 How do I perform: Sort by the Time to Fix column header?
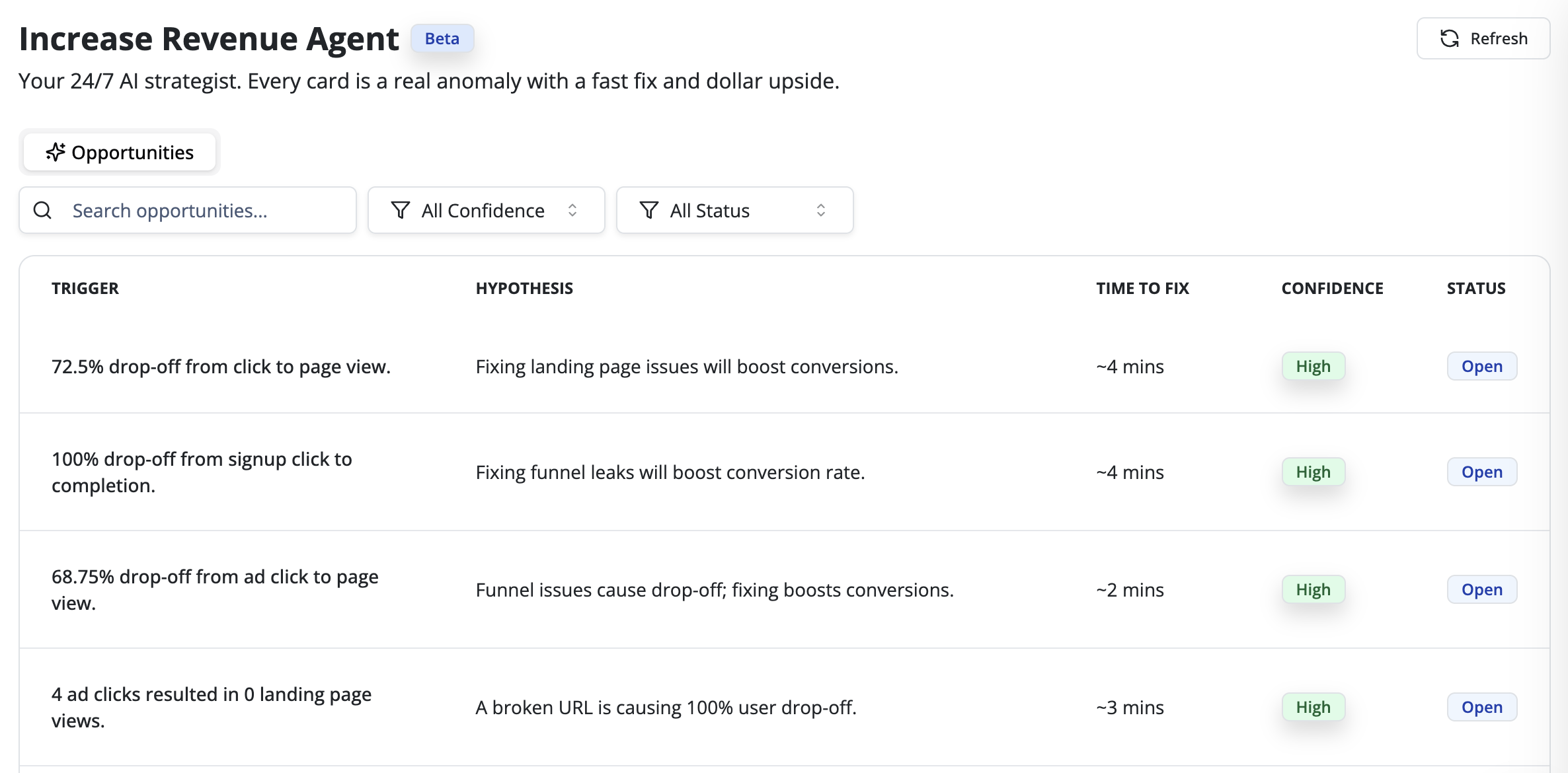(x=1142, y=289)
